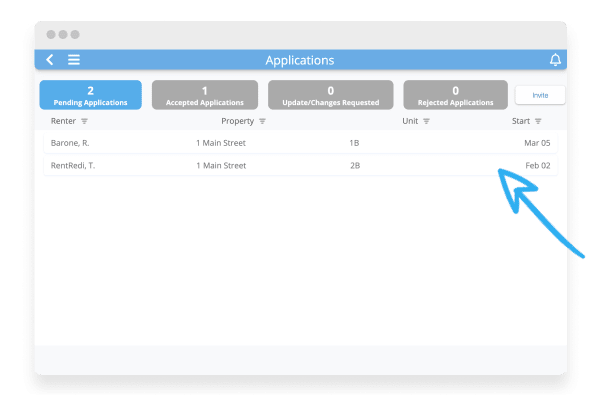This screenshot has width=601, height=395.
Task: Open the Barone, R. application
Action: pos(300,143)
